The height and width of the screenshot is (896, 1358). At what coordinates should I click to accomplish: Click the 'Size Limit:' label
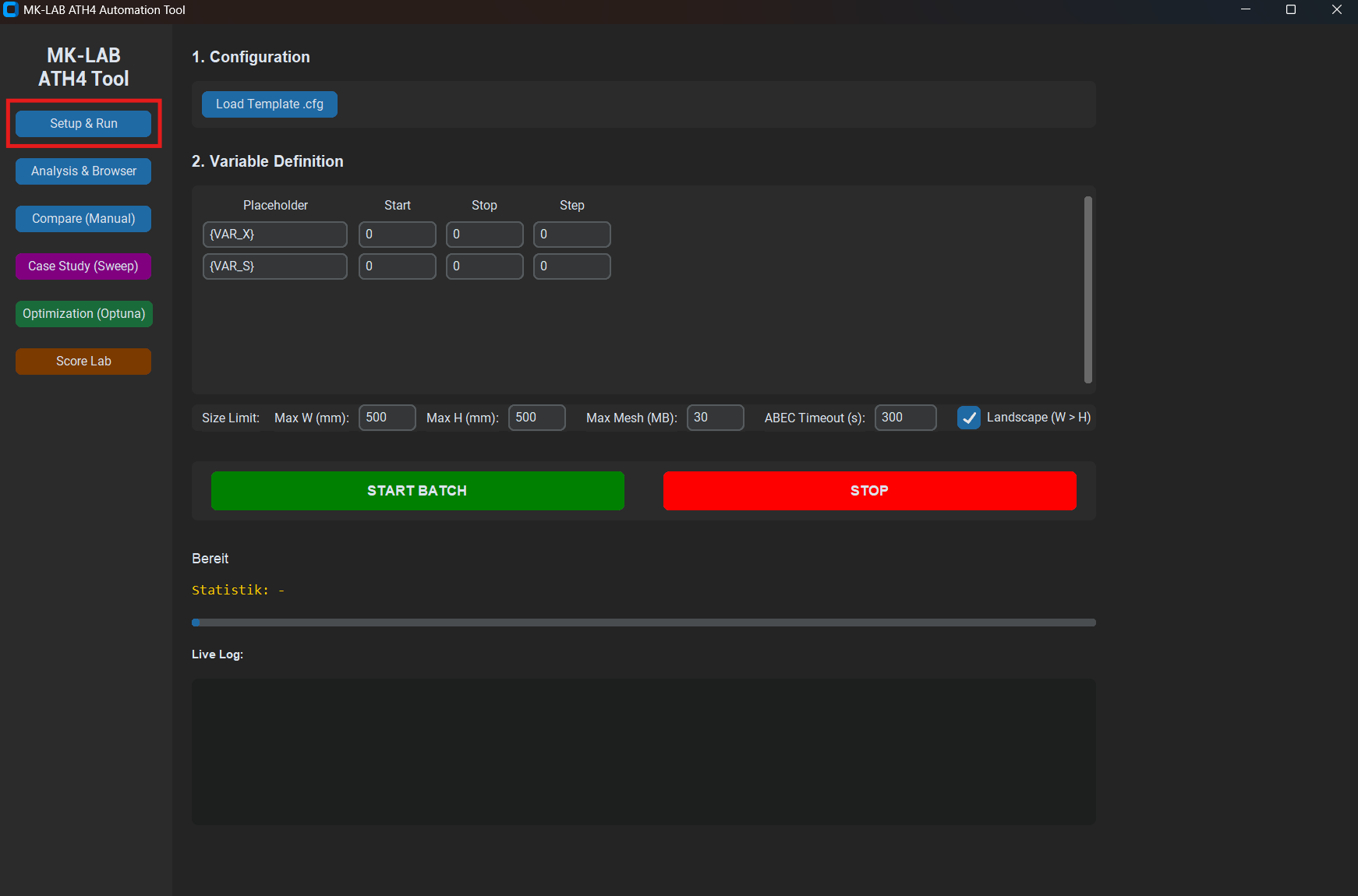(x=231, y=418)
